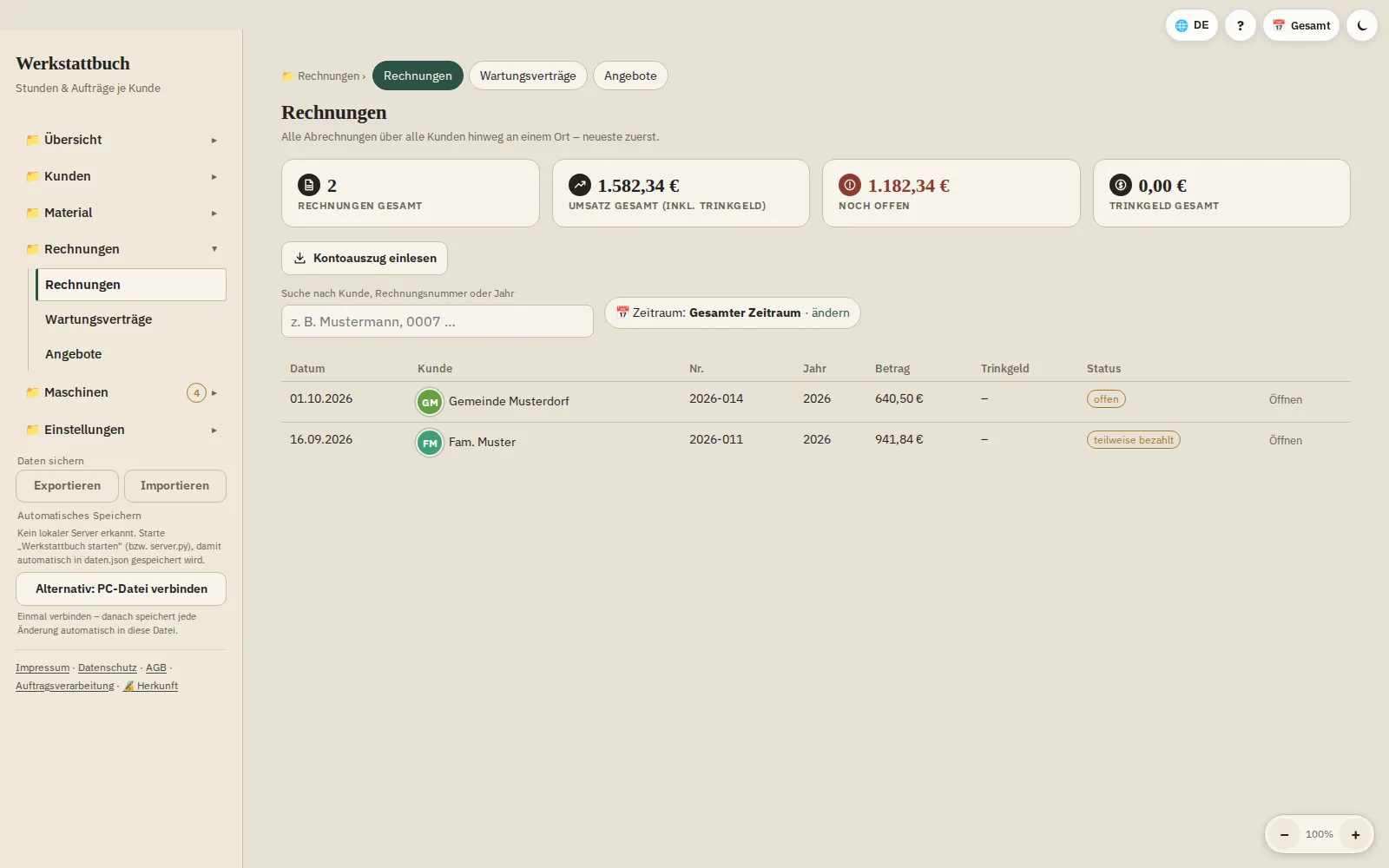Open Wartungsverträge in the sidebar

tap(130, 319)
